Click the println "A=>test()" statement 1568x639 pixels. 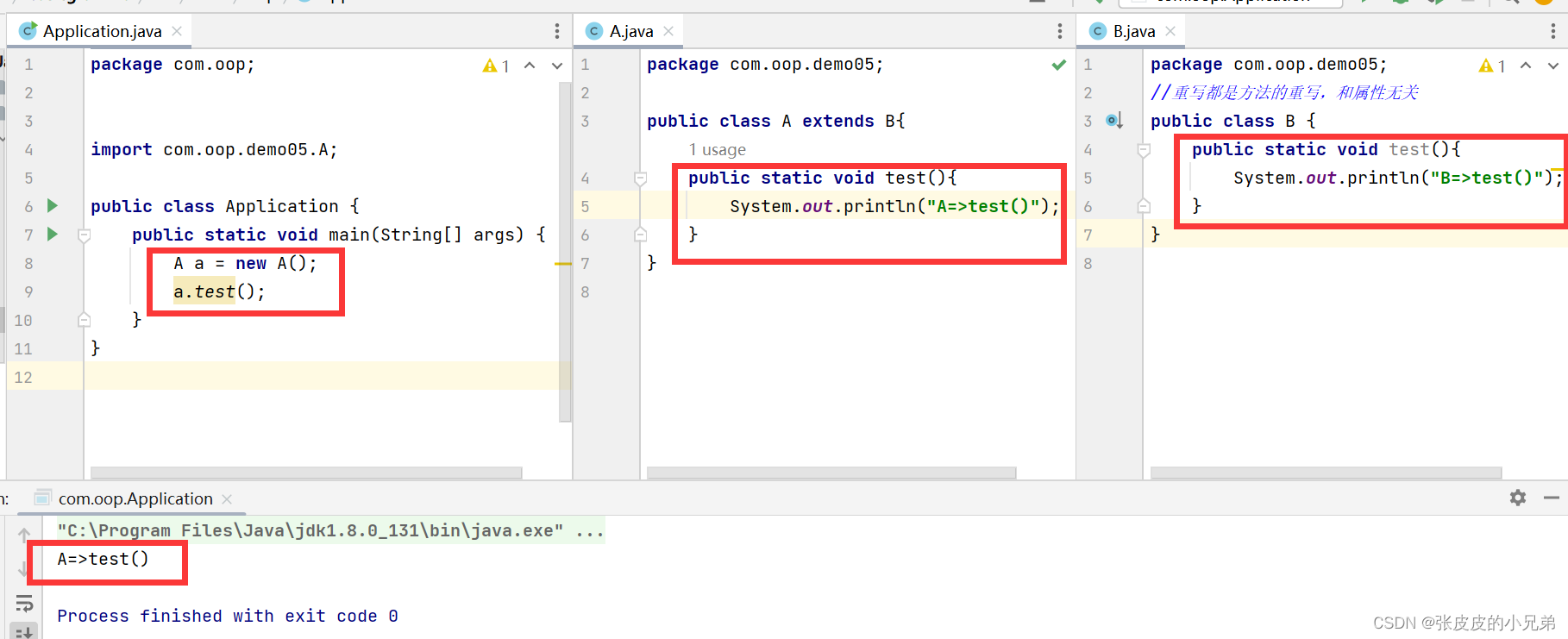894,207
